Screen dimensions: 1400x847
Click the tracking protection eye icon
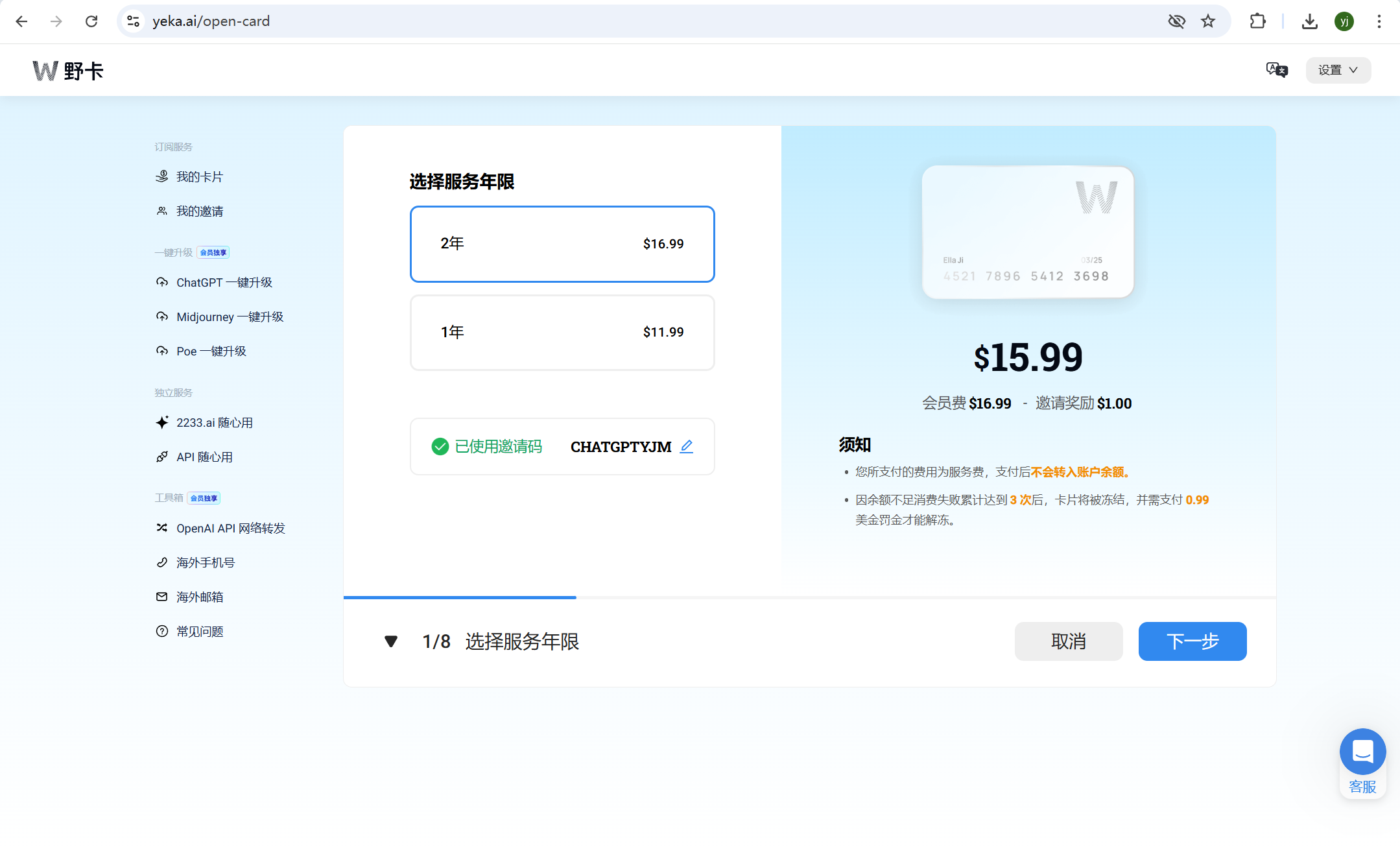pos(1176,21)
